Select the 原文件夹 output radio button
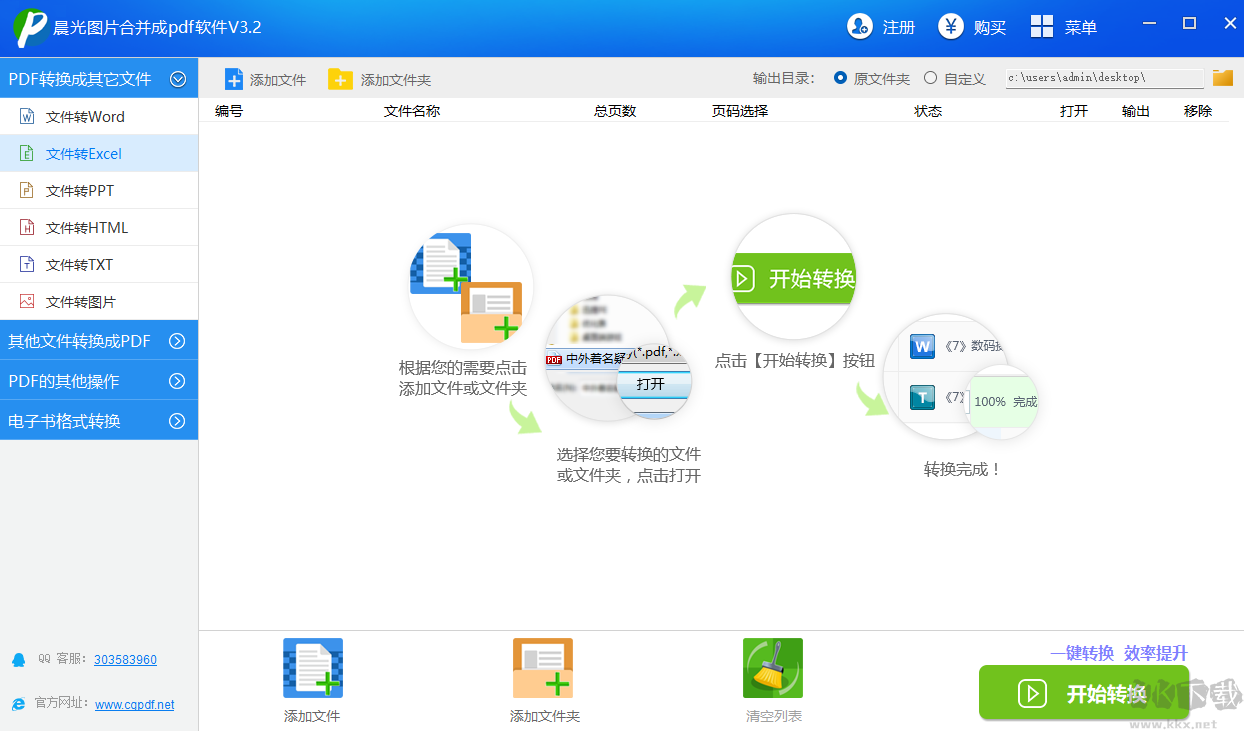Viewport: 1244px width, 731px height. (x=840, y=78)
